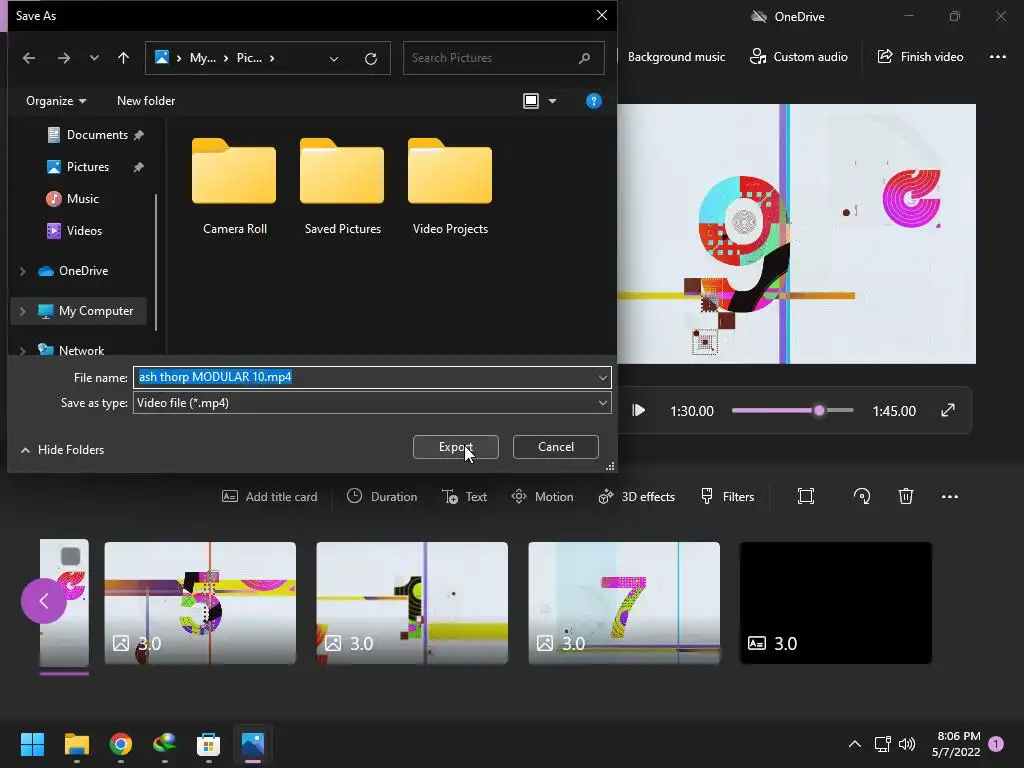
Task: Open the Video Projects folder
Action: 450,187
